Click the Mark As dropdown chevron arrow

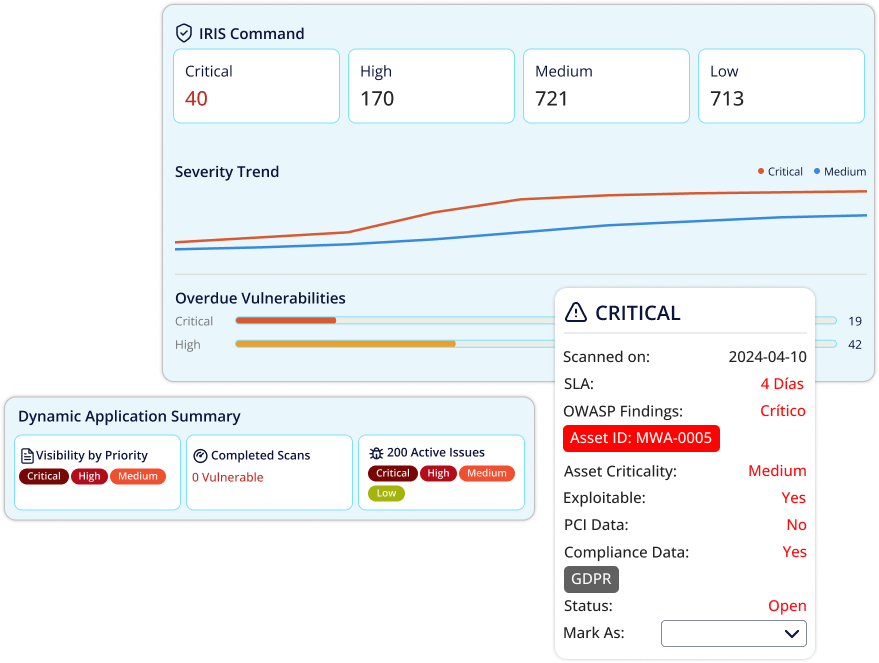point(792,634)
